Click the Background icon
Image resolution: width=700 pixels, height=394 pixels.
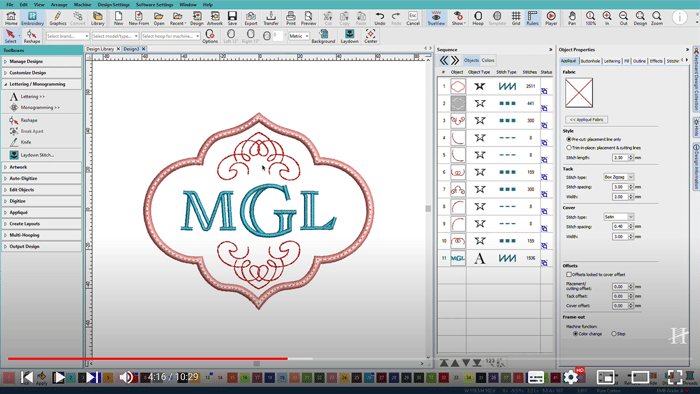click(x=323, y=36)
